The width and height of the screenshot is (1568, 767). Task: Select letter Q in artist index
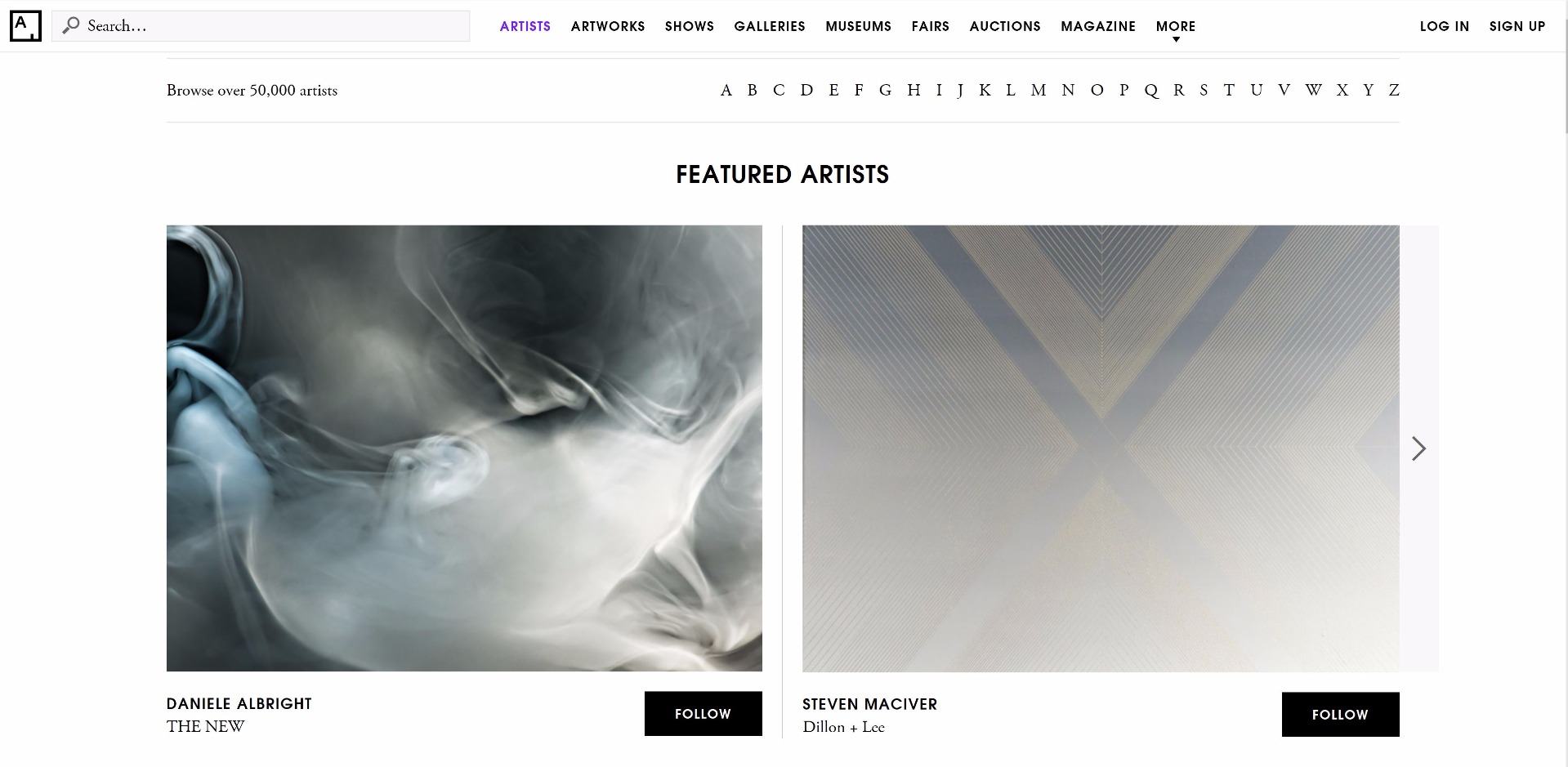click(1151, 91)
